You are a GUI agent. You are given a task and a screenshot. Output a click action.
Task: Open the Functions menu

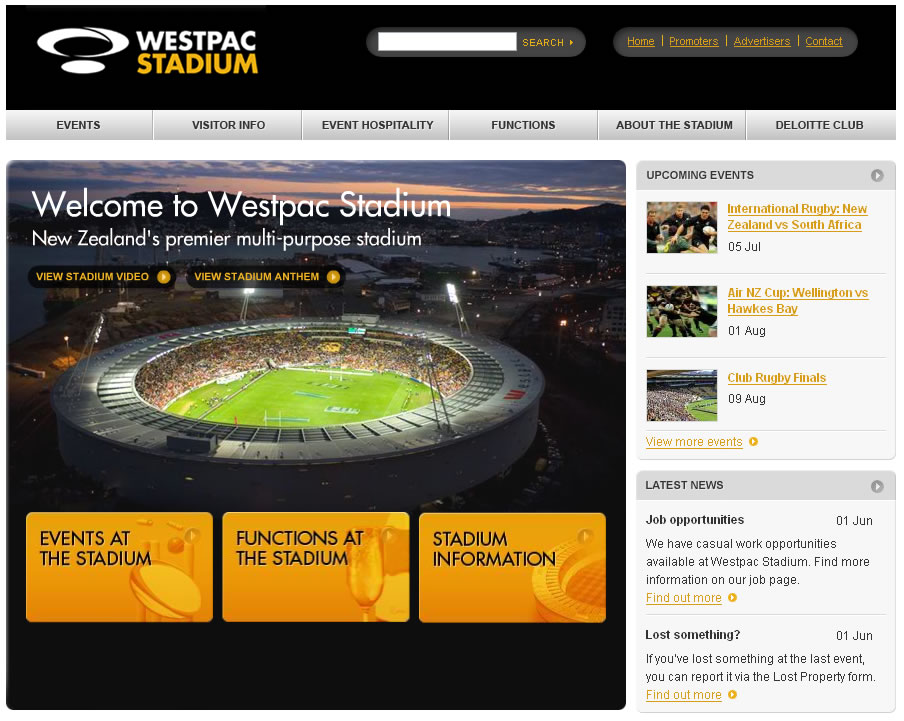coord(523,125)
